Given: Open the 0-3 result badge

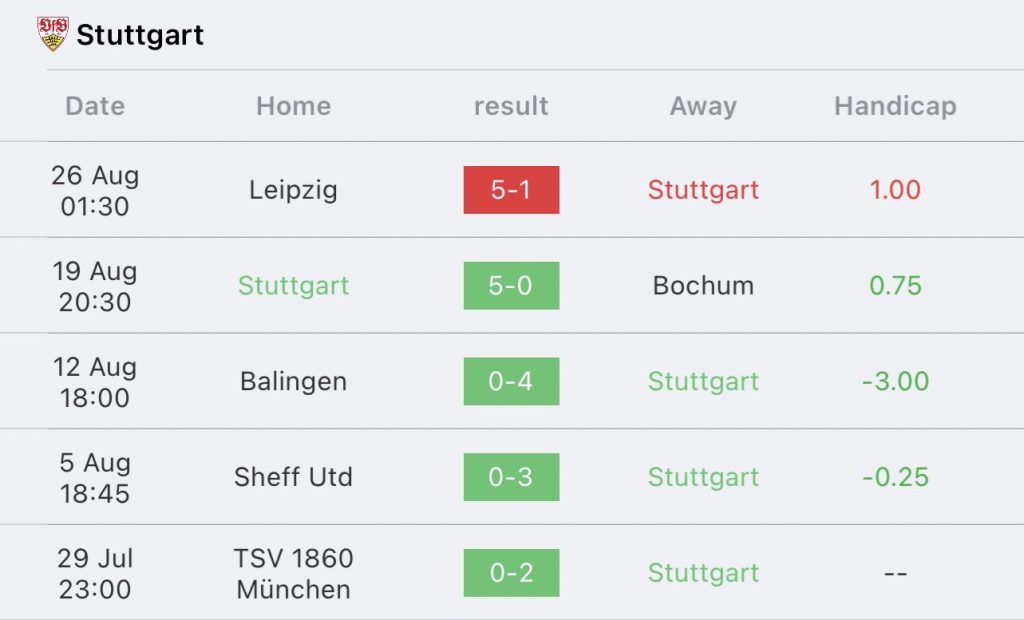Looking at the screenshot, I should [x=511, y=477].
